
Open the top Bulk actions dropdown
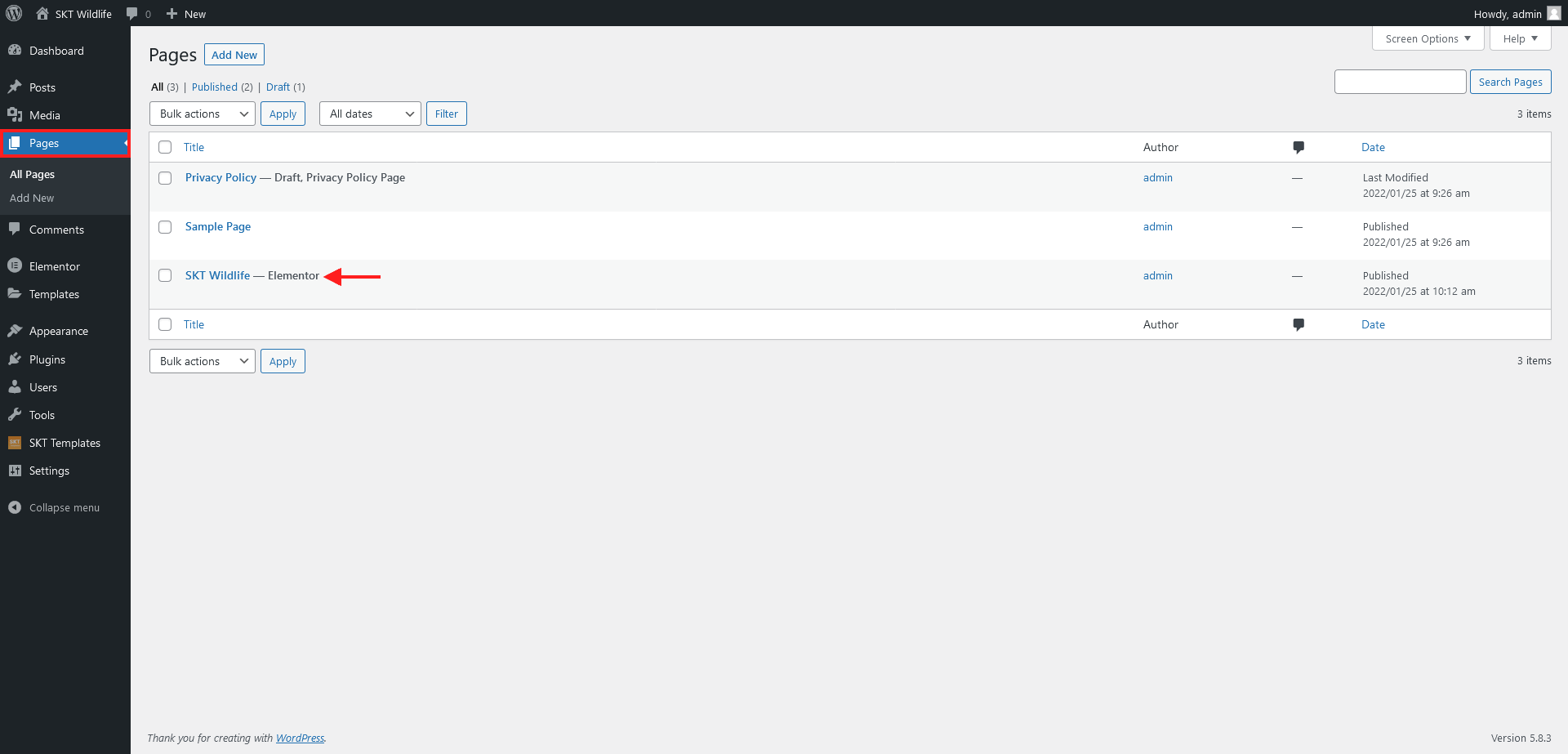click(203, 114)
